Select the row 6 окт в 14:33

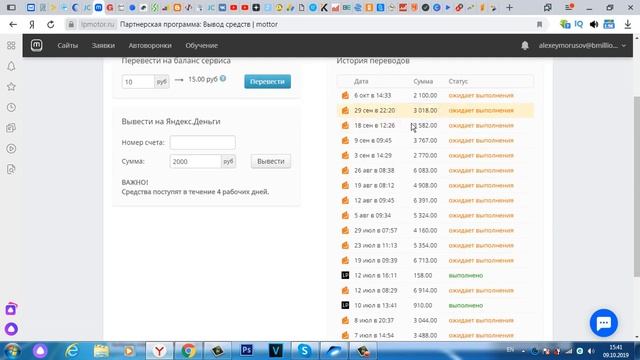(x=435, y=96)
